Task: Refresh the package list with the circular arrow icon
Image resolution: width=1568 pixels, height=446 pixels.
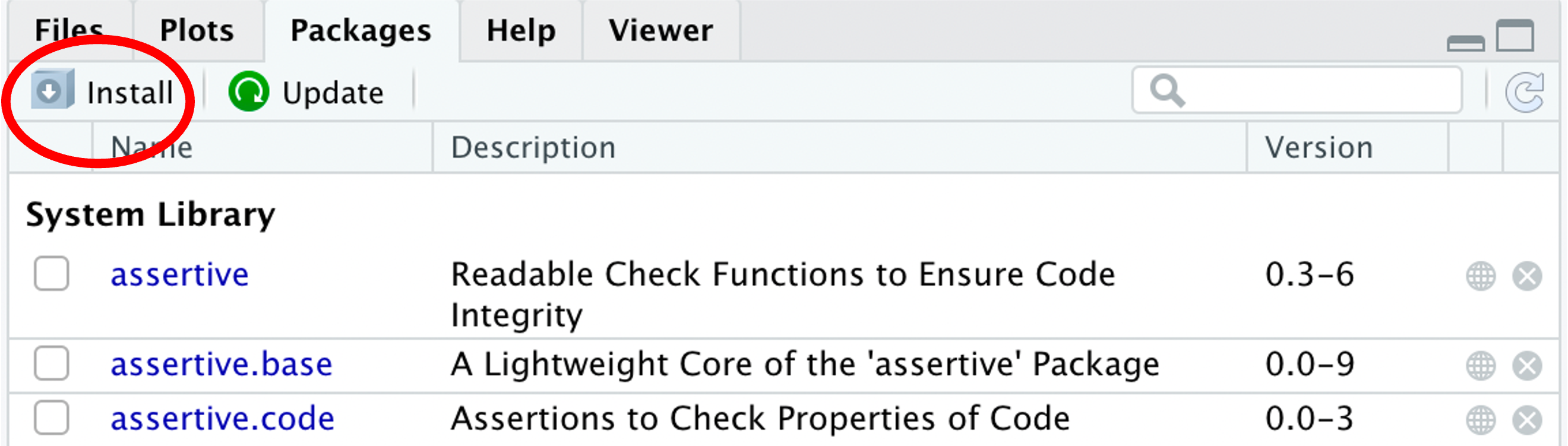Action: pyautogui.click(x=1524, y=92)
